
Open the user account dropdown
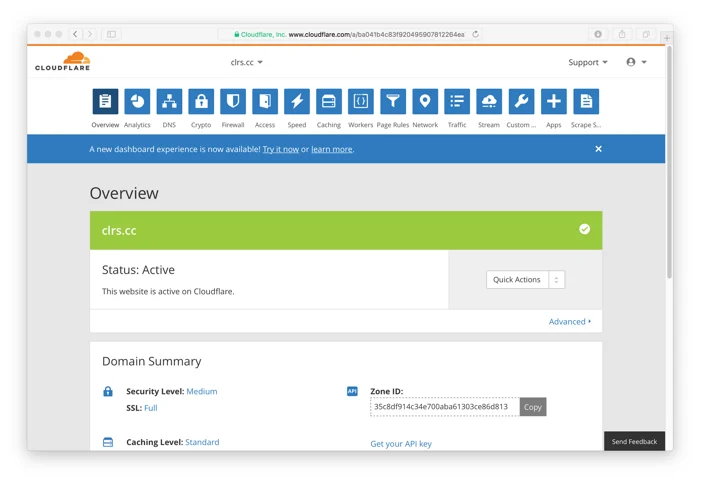pyautogui.click(x=637, y=62)
